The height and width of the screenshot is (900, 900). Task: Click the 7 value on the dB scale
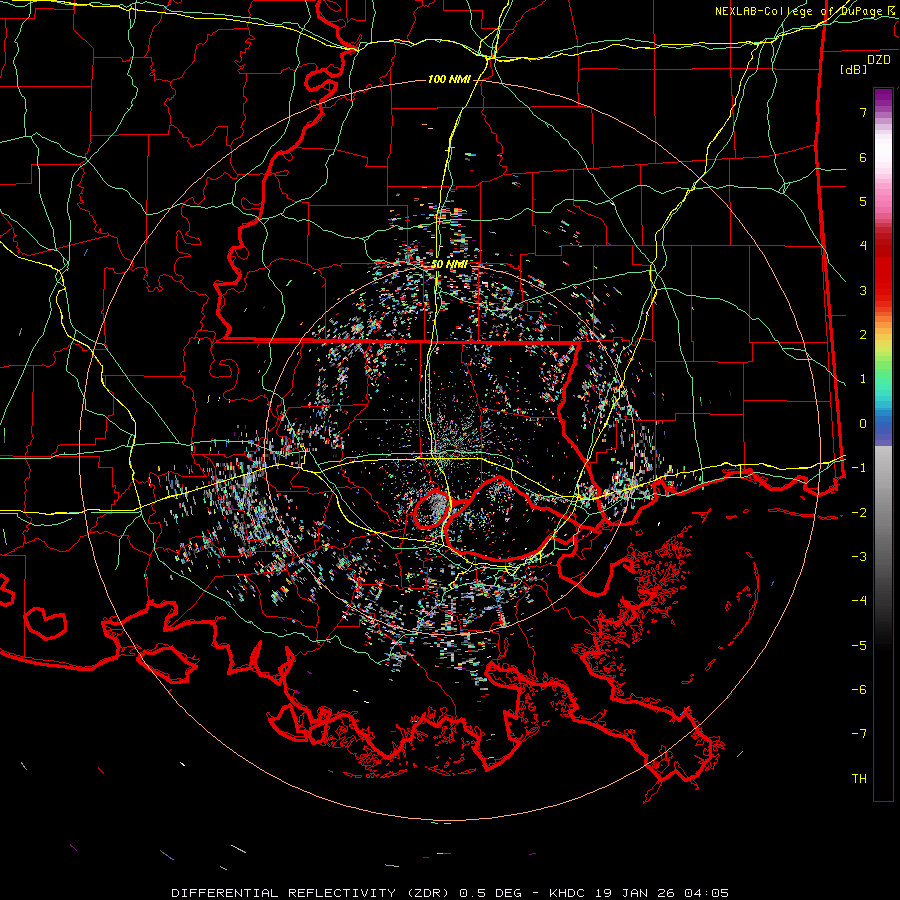click(863, 112)
